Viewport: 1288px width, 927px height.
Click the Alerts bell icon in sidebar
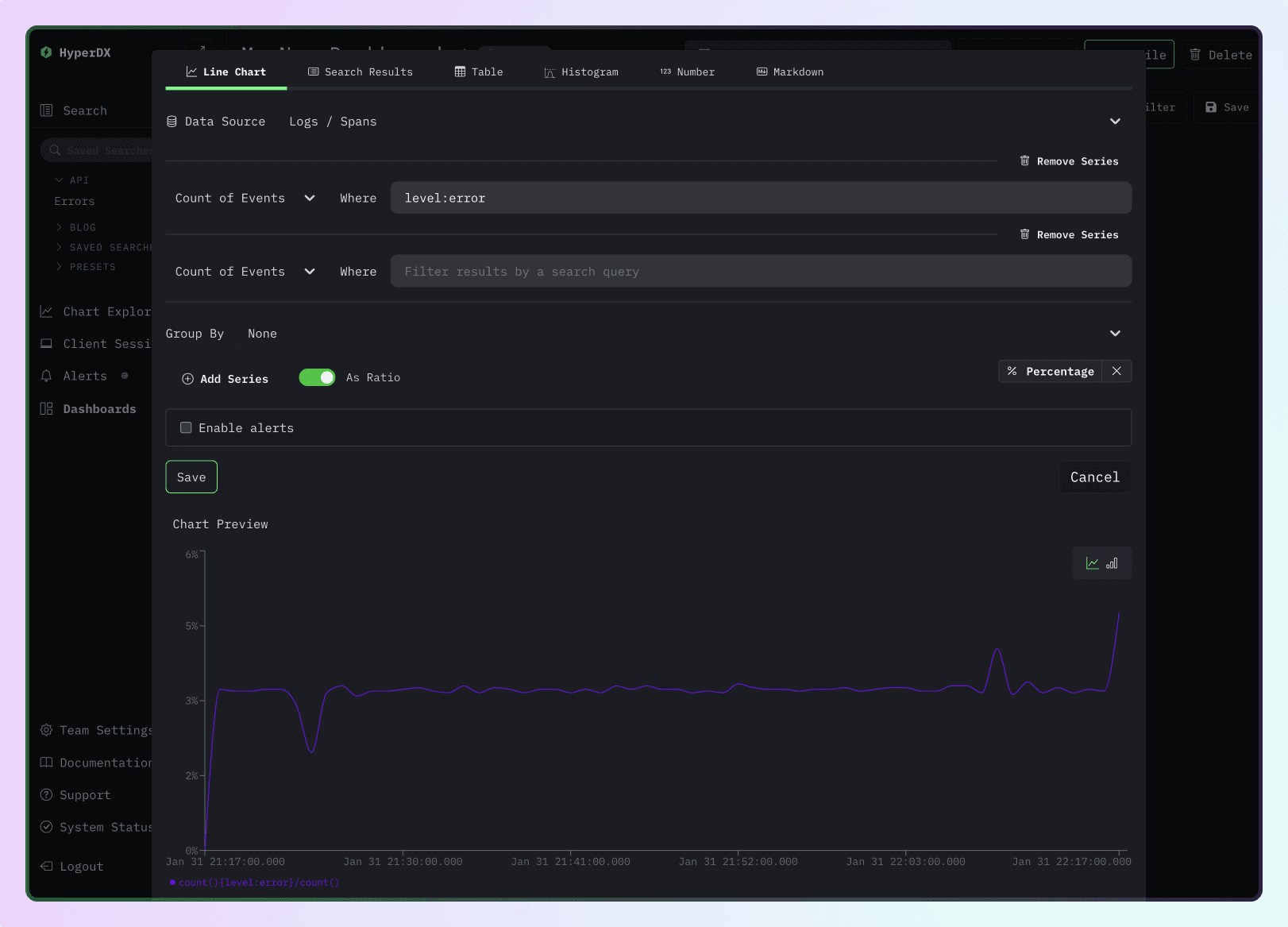tap(46, 376)
